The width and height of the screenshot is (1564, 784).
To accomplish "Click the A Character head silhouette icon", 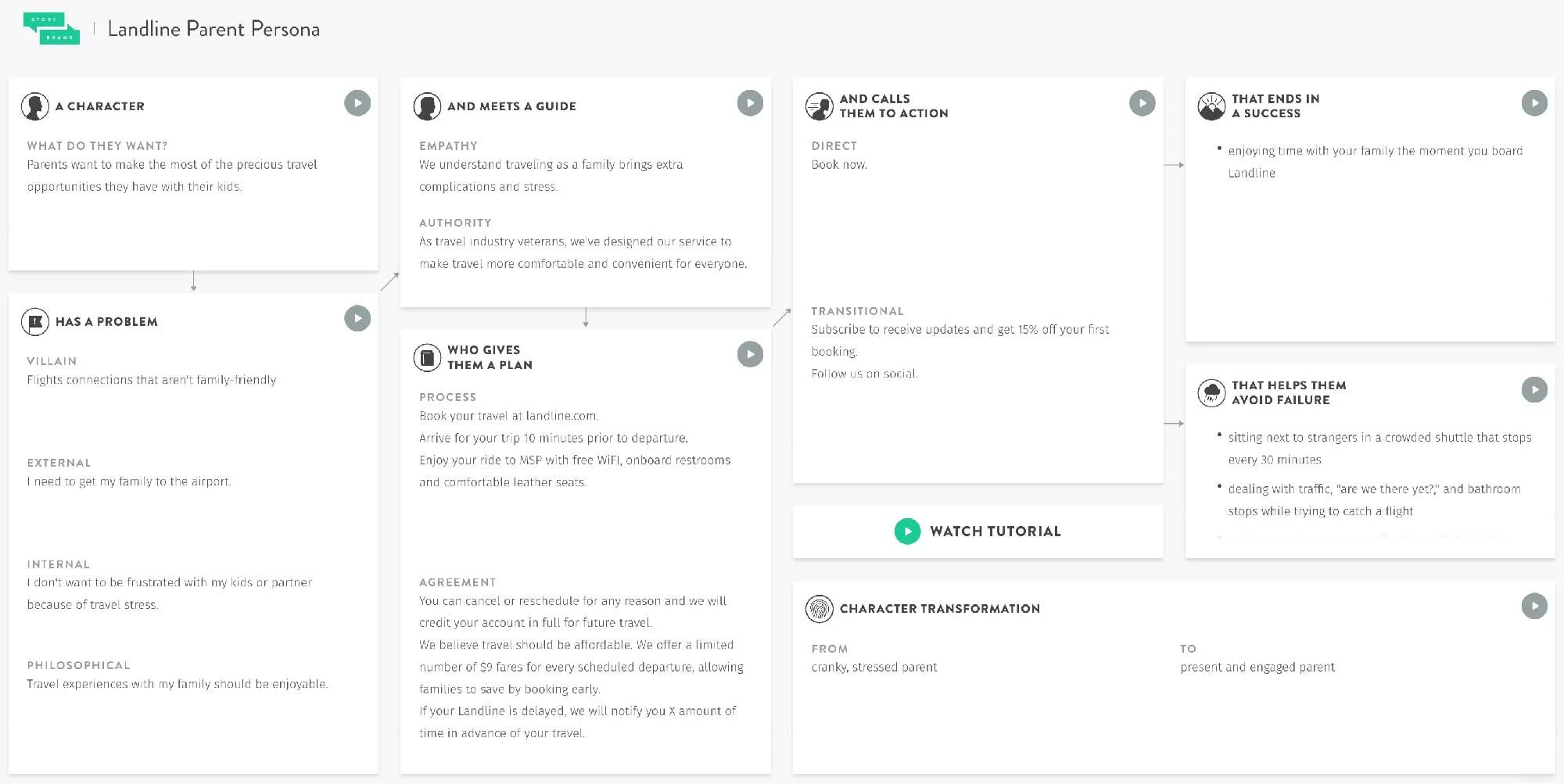I will pos(35,106).
